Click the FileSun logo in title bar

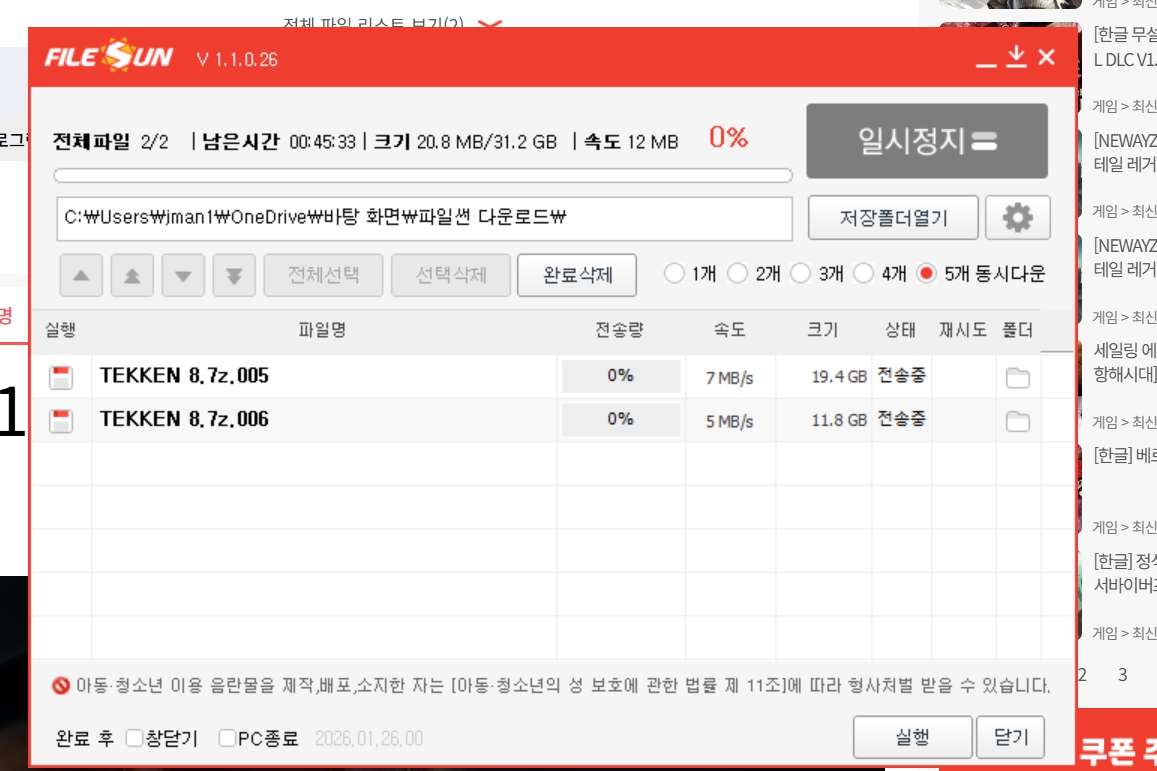pos(108,56)
